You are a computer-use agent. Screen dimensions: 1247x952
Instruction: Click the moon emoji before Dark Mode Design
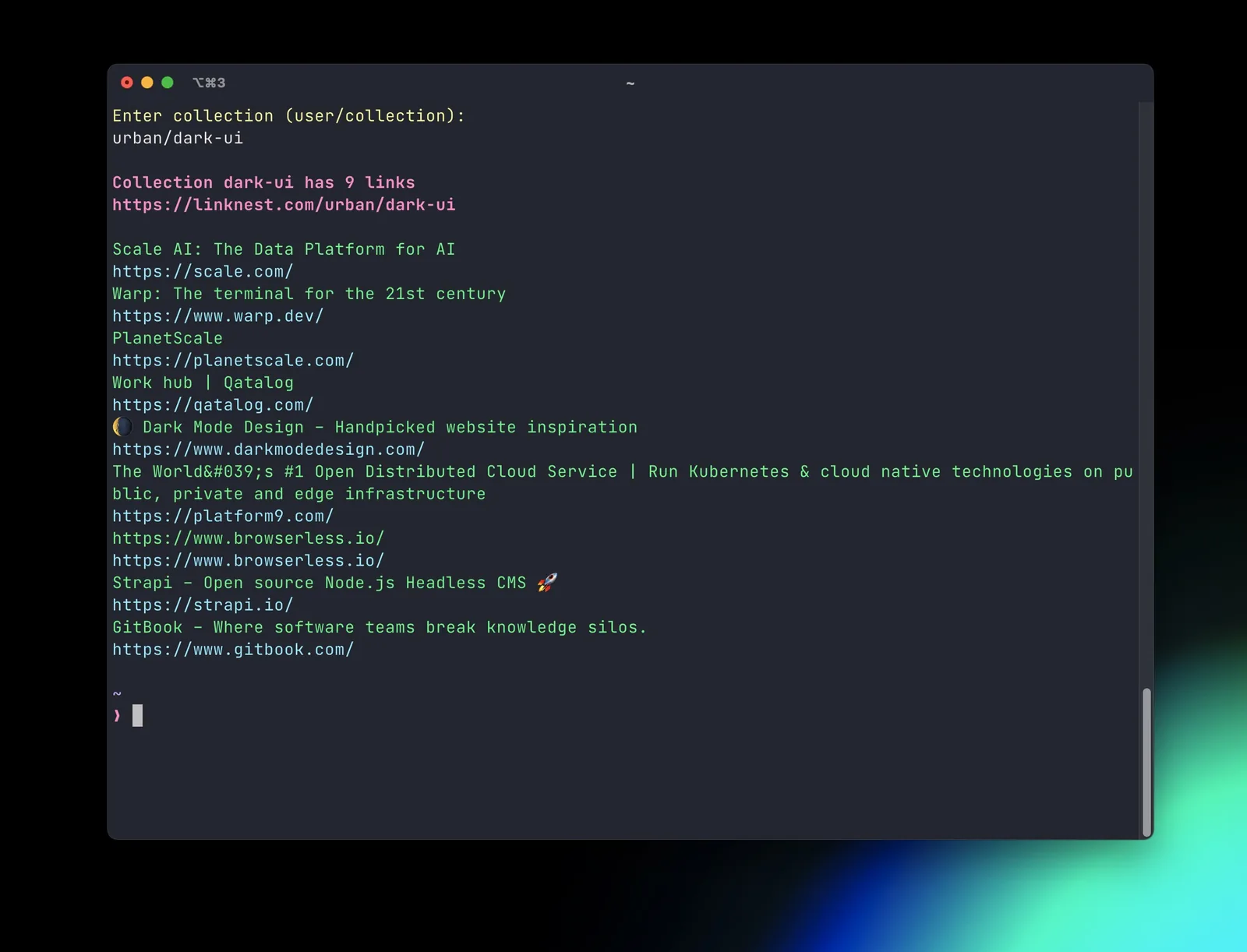pos(122,427)
